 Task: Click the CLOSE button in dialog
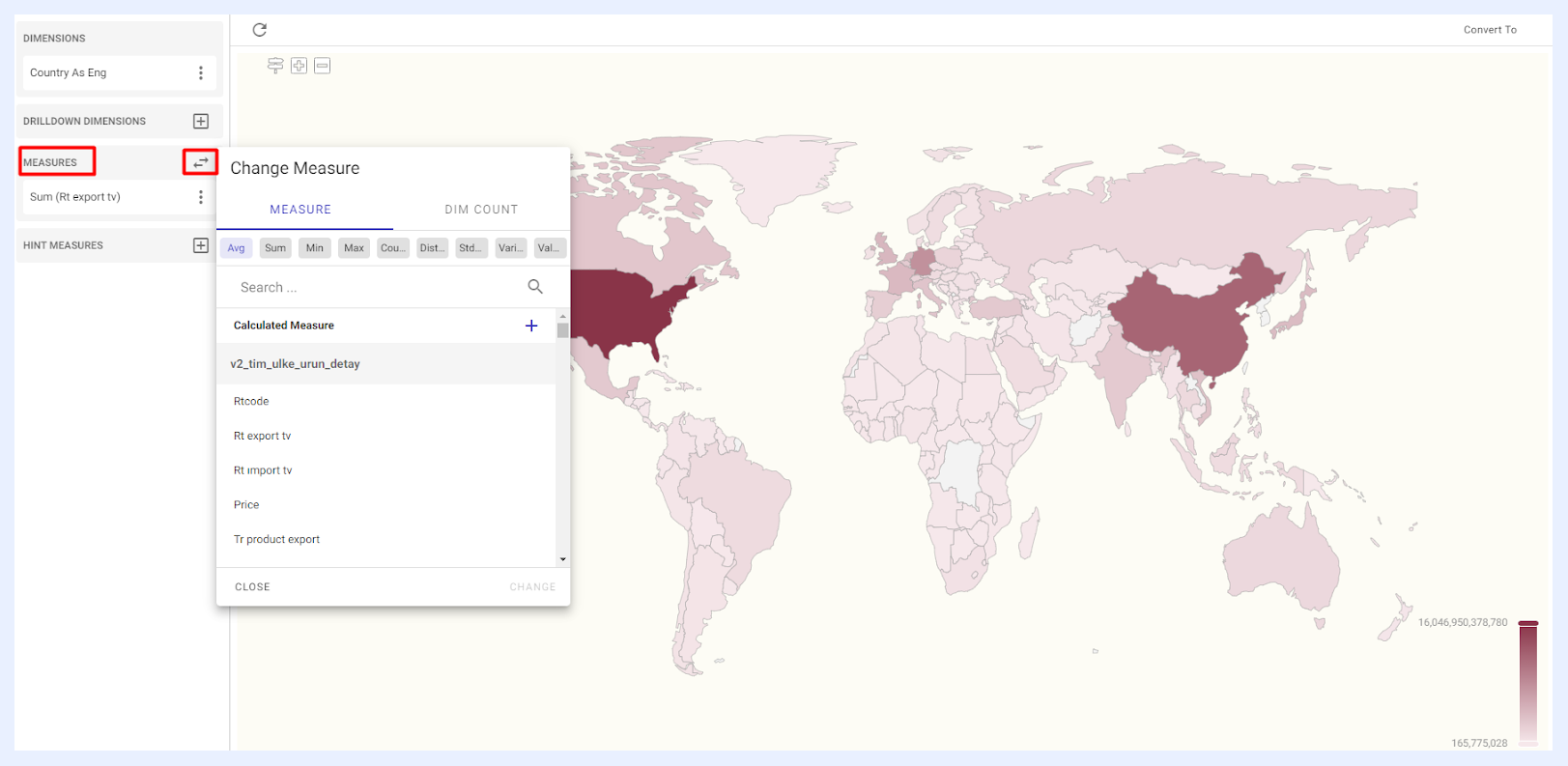[x=252, y=587]
